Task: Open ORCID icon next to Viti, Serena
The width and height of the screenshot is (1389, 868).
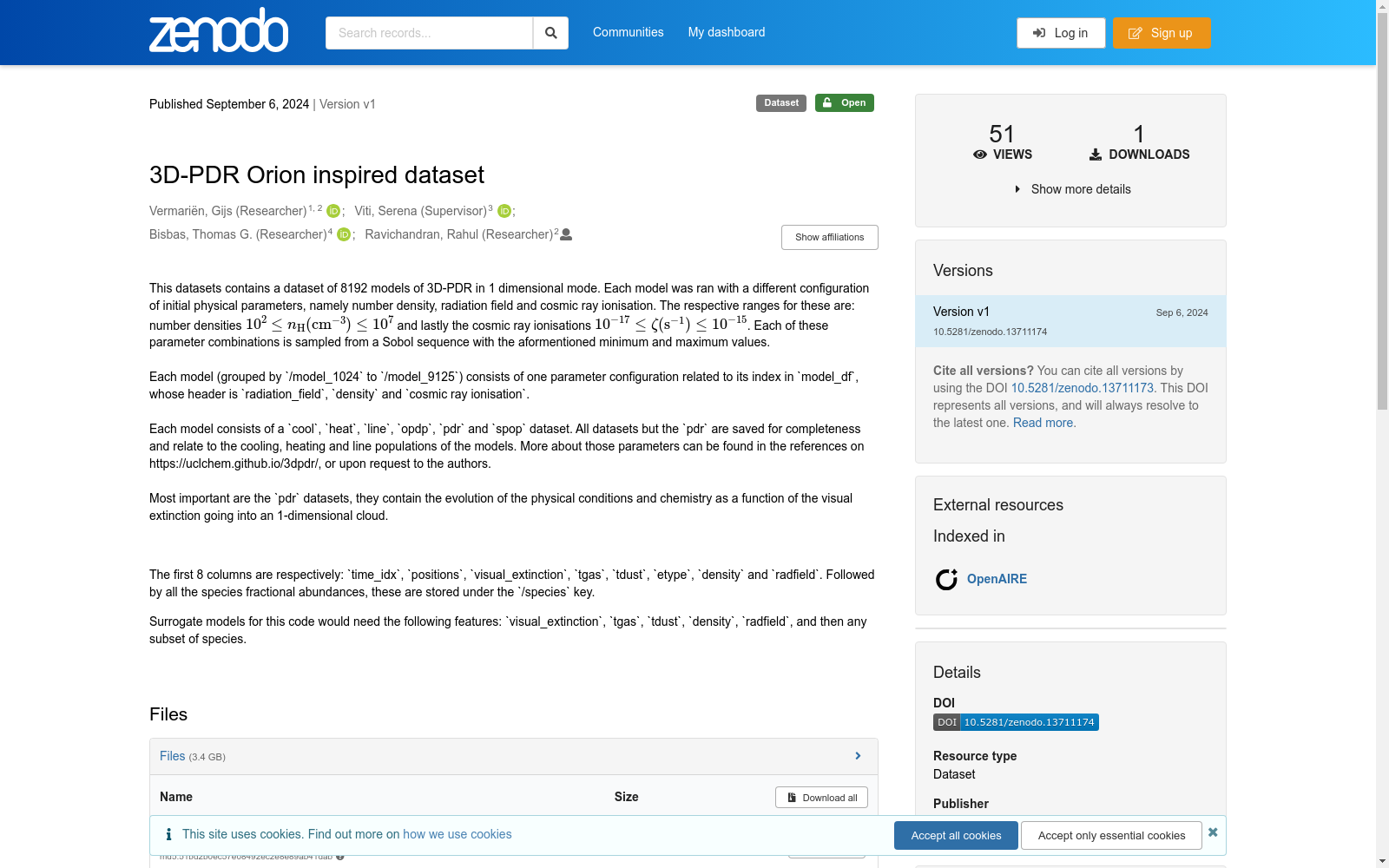Action: [504, 211]
